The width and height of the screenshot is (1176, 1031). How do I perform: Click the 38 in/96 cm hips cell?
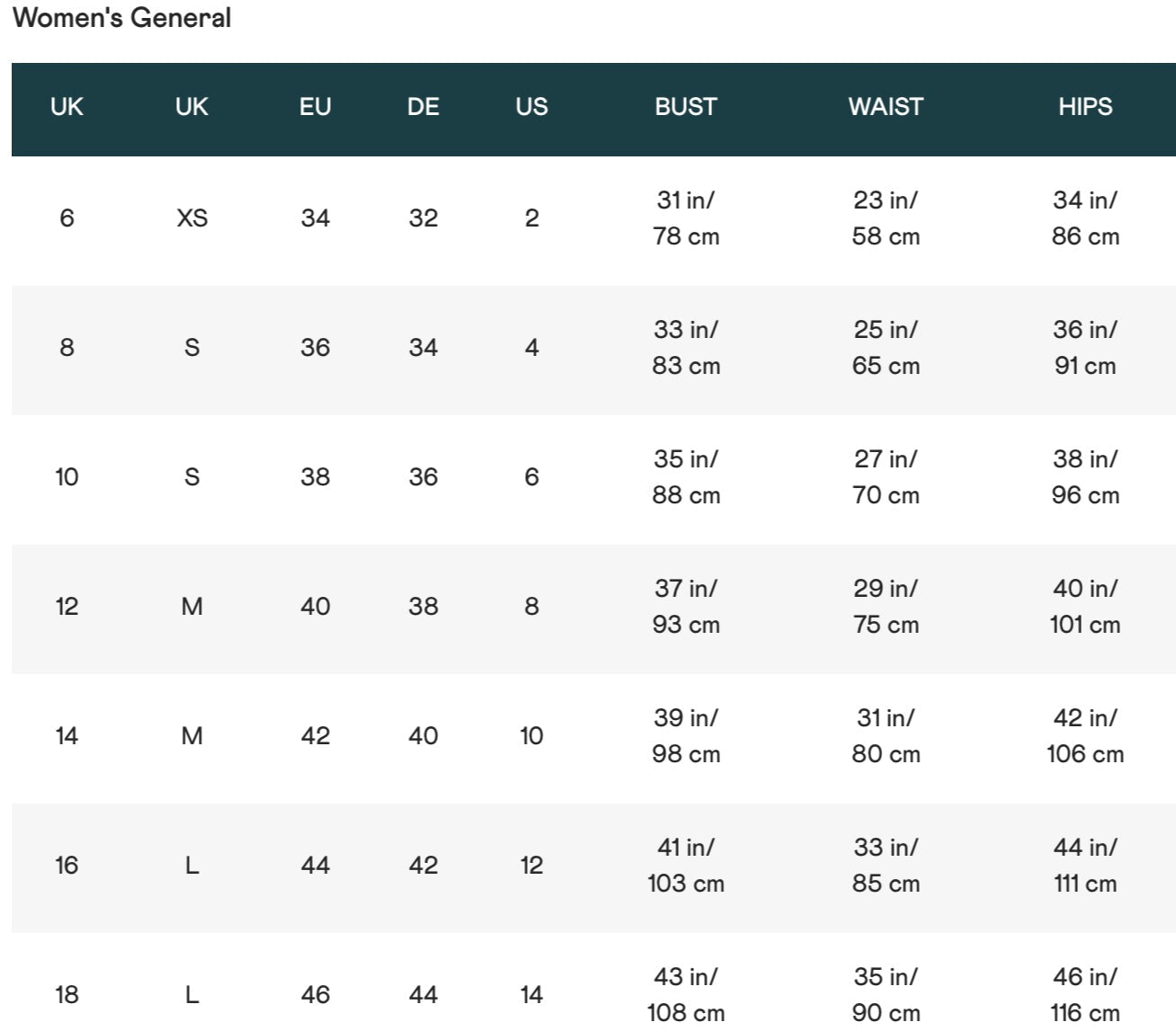[1085, 476]
